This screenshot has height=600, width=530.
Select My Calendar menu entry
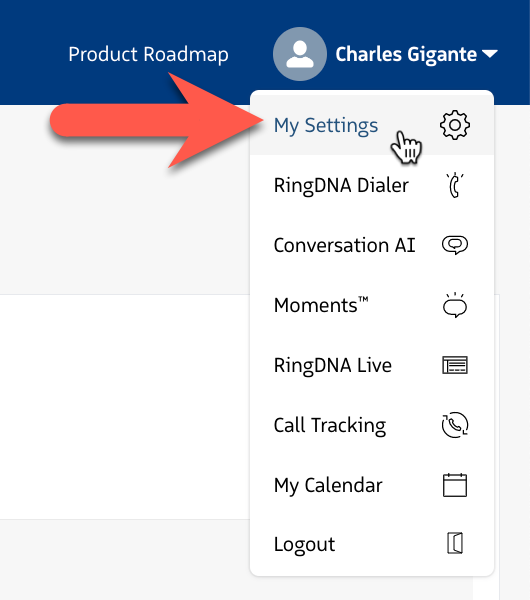coord(372,485)
